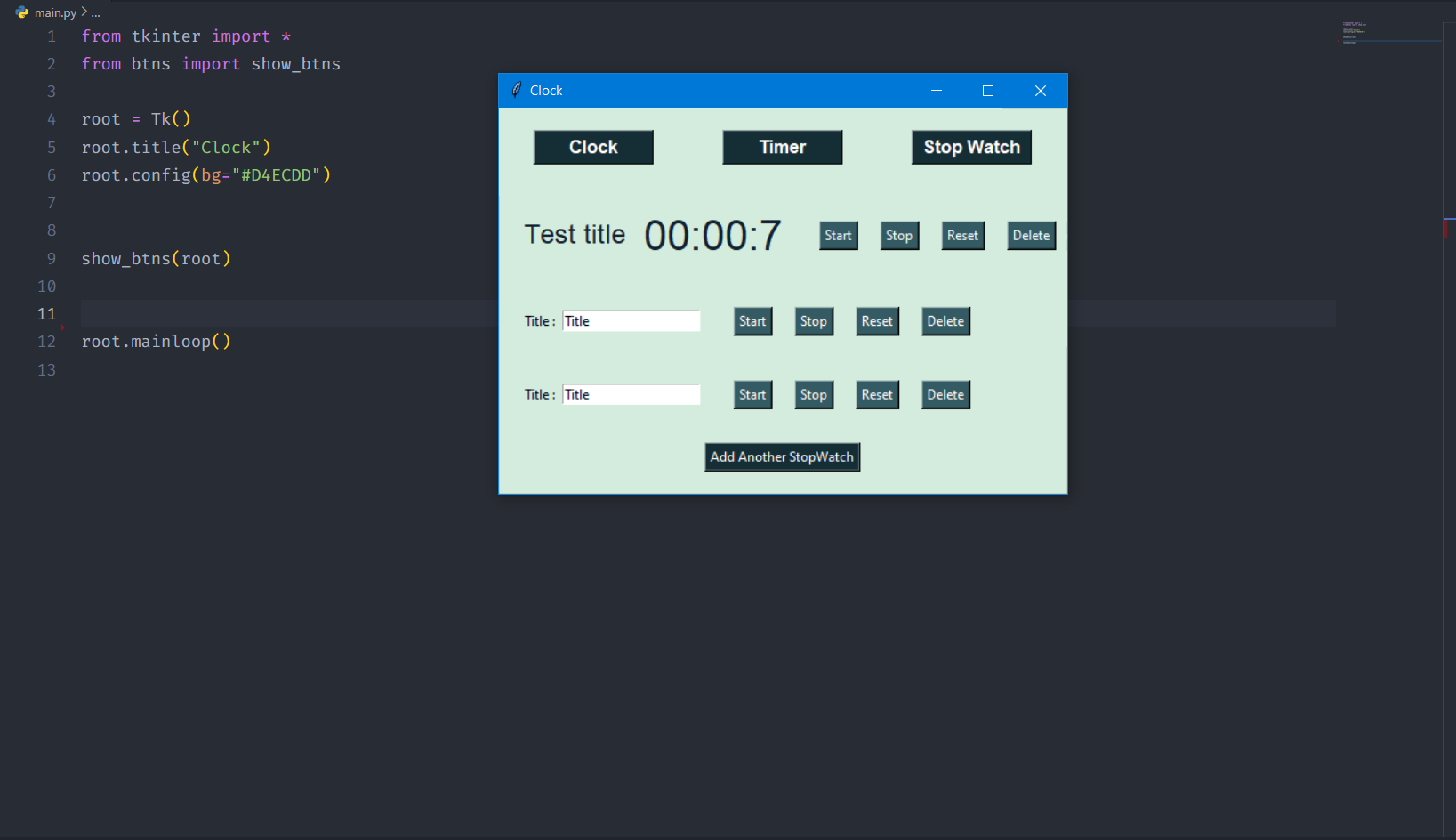This screenshot has width=1456, height=840.
Task: Reset the Test title stopwatch
Action: [x=961, y=235]
